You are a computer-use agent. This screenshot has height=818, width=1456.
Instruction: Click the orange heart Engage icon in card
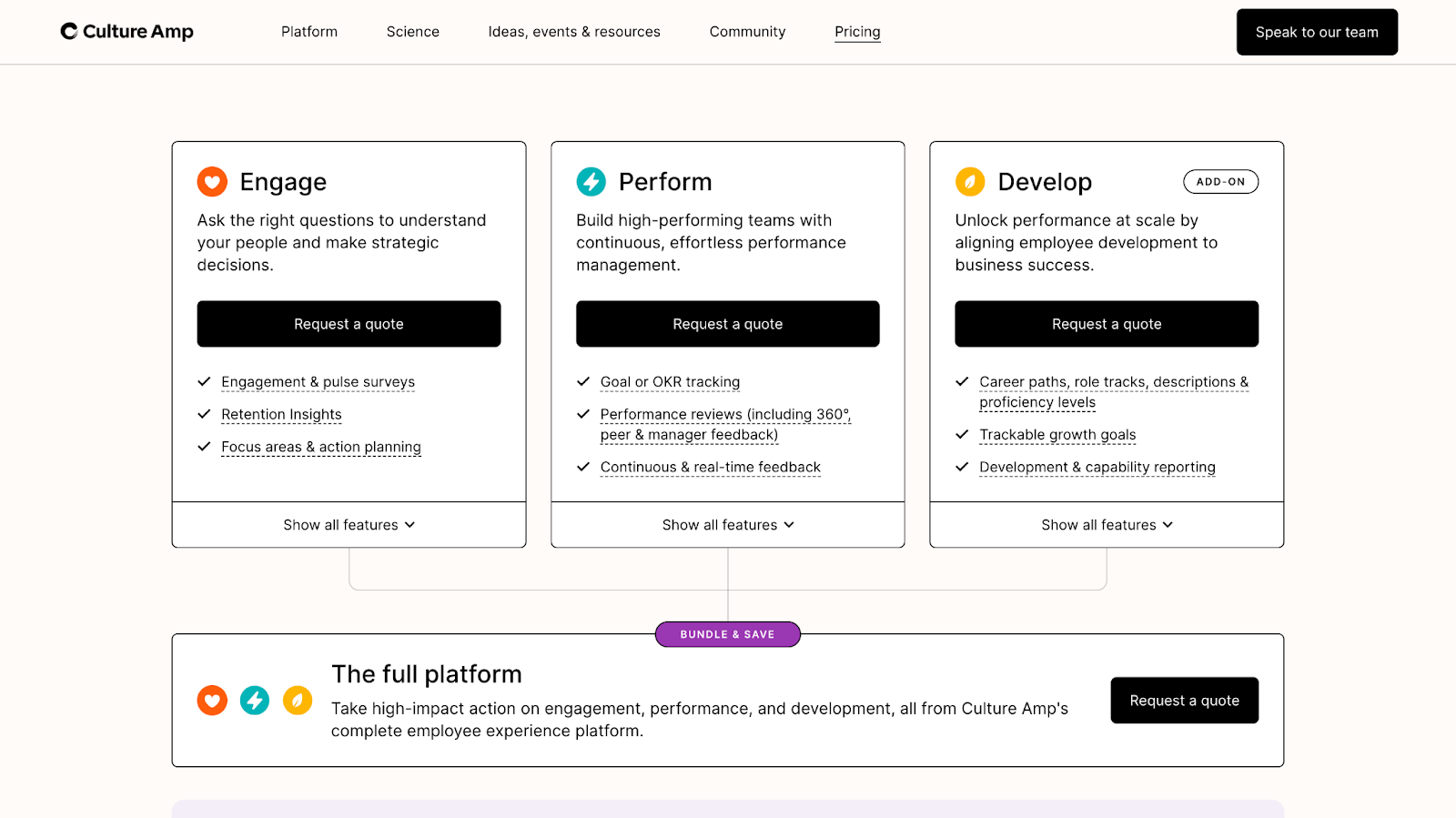(212, 182)
